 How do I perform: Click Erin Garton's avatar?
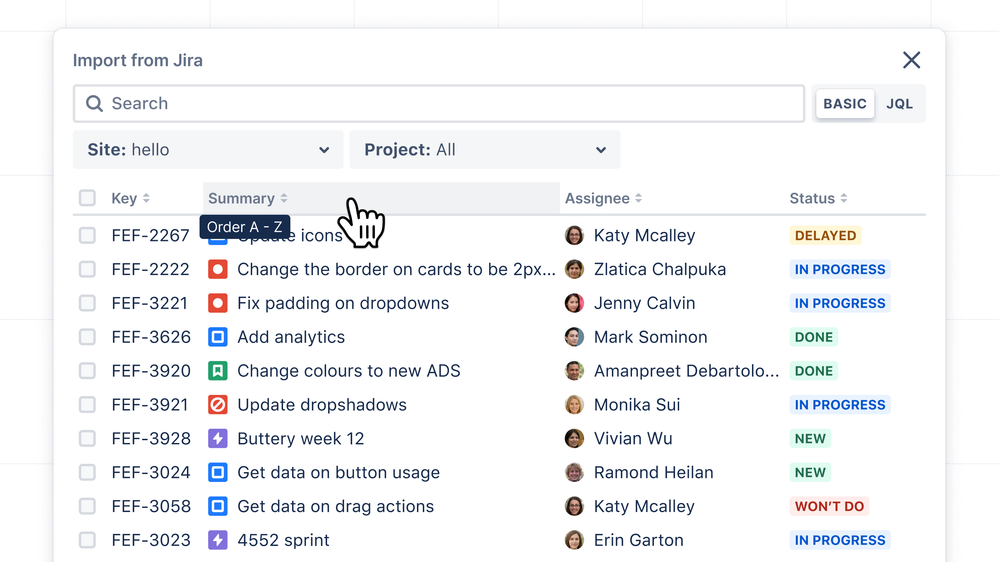pos(574,540)
